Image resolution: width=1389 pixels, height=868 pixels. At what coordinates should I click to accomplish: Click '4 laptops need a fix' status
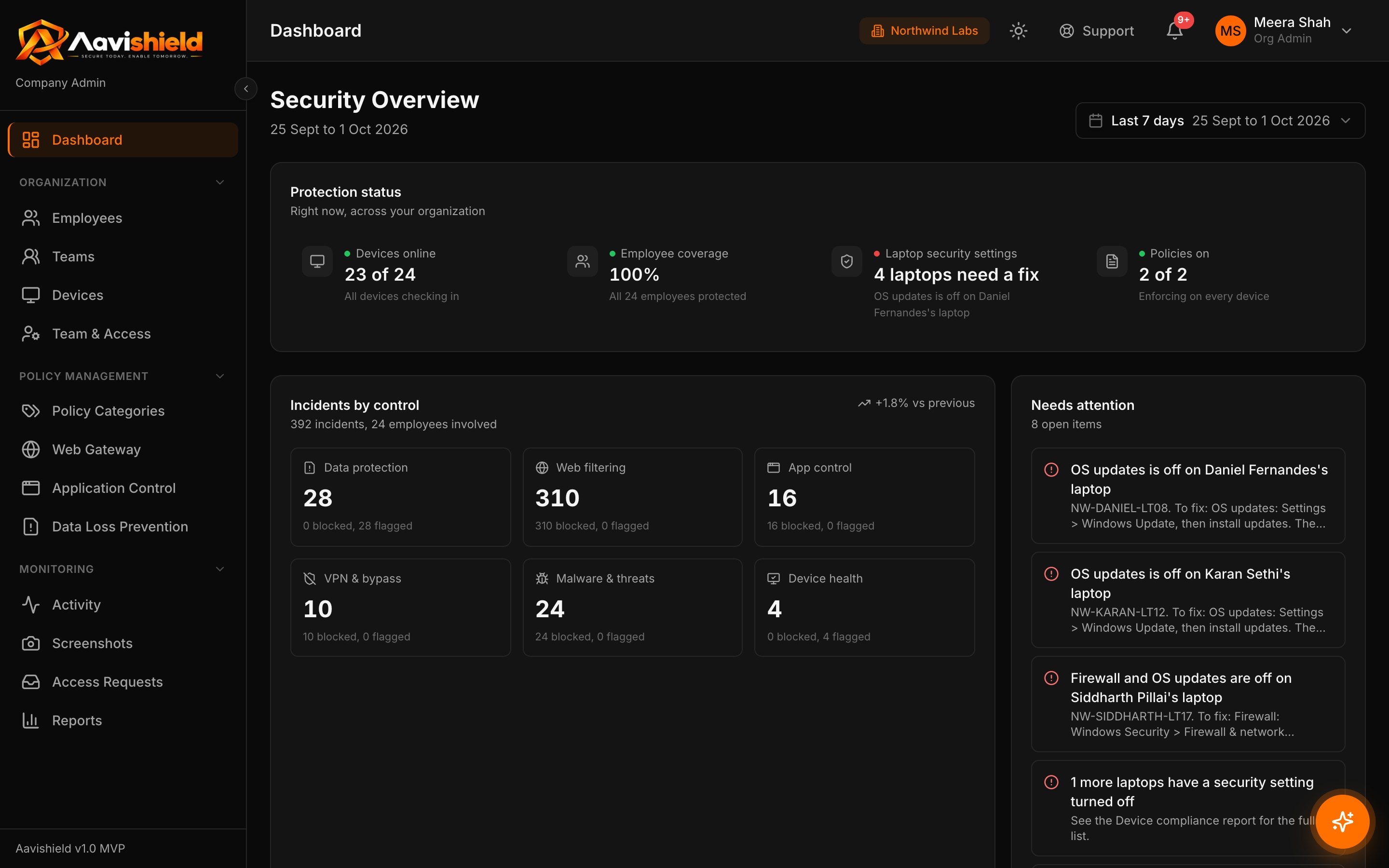[x=956, y=274]
